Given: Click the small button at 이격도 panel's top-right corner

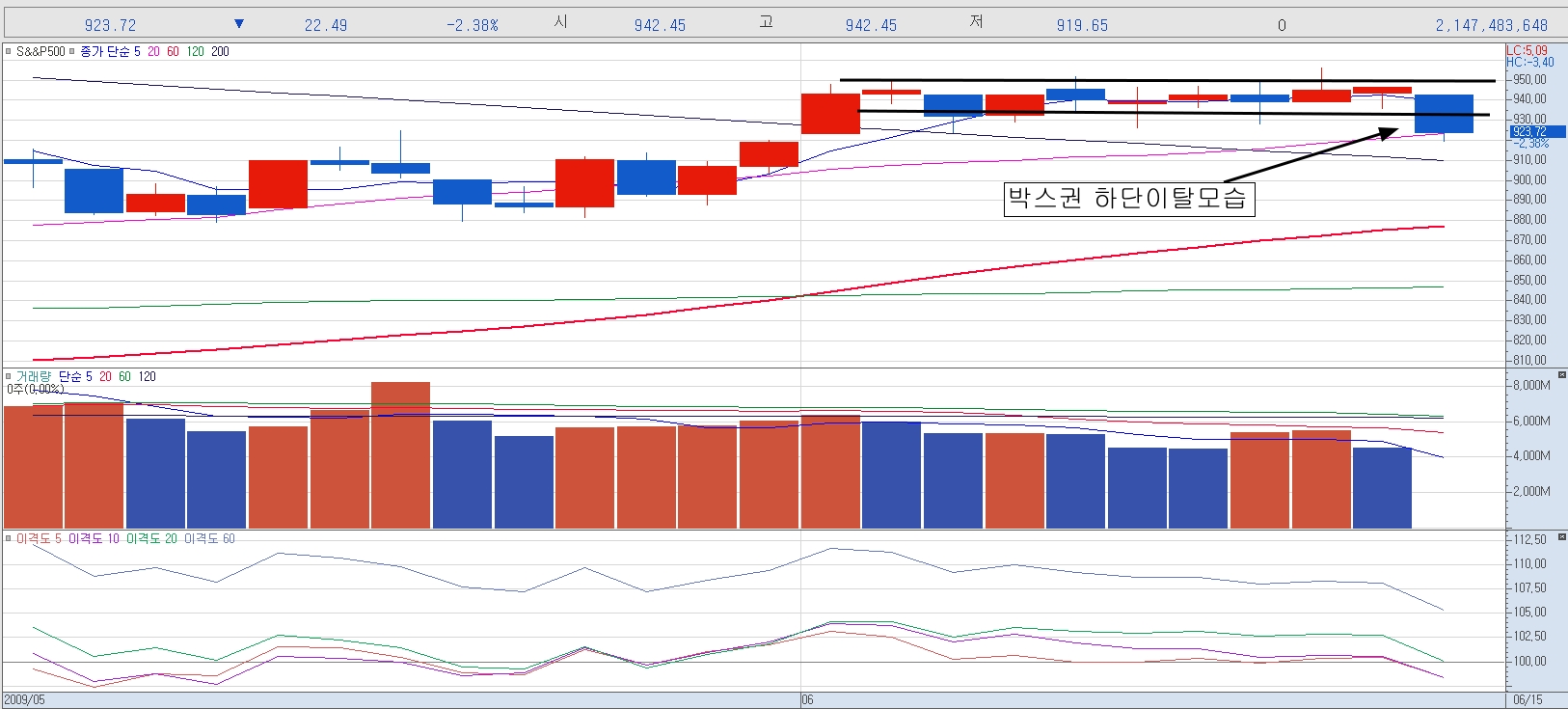Looking at the screenshot, I should (x=1561, y=536).
